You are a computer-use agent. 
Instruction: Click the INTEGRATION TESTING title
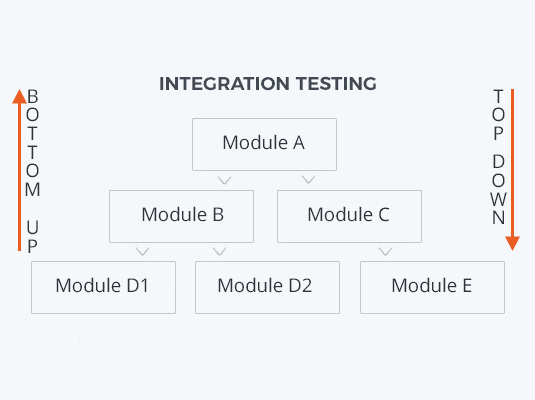(x=268, y=84)
